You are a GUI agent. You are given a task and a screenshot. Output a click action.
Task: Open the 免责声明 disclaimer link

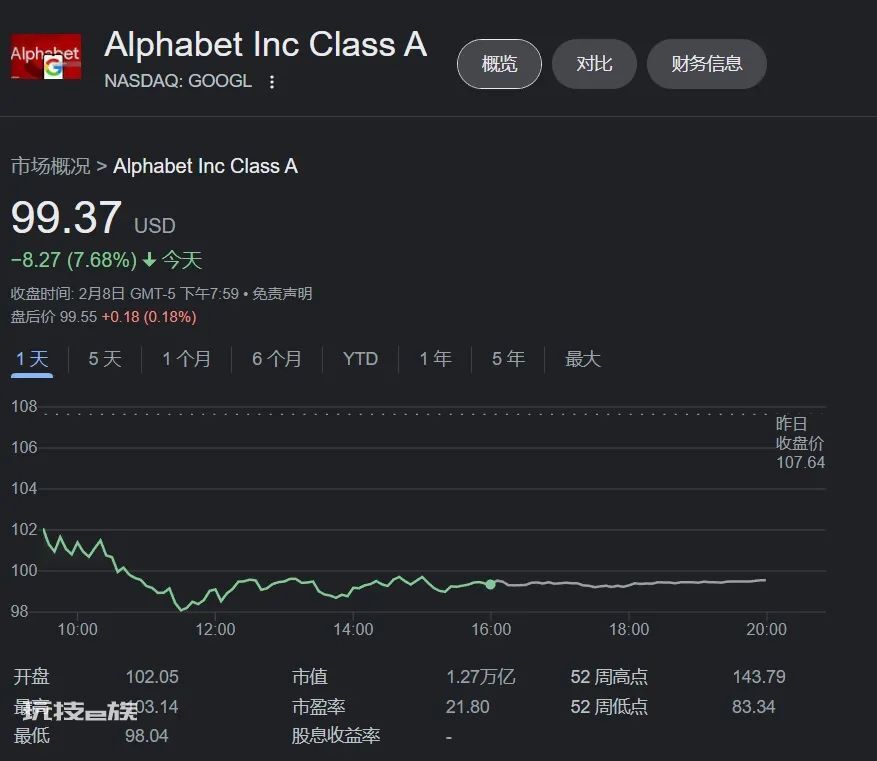click(x=282, y=294)
